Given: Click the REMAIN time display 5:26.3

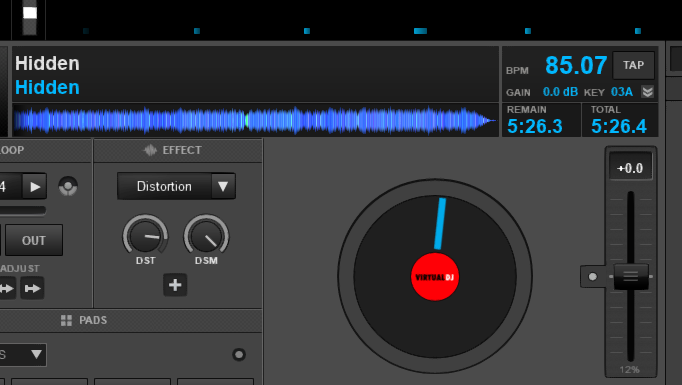Looking at the screenshot, I should pos(535,127).
